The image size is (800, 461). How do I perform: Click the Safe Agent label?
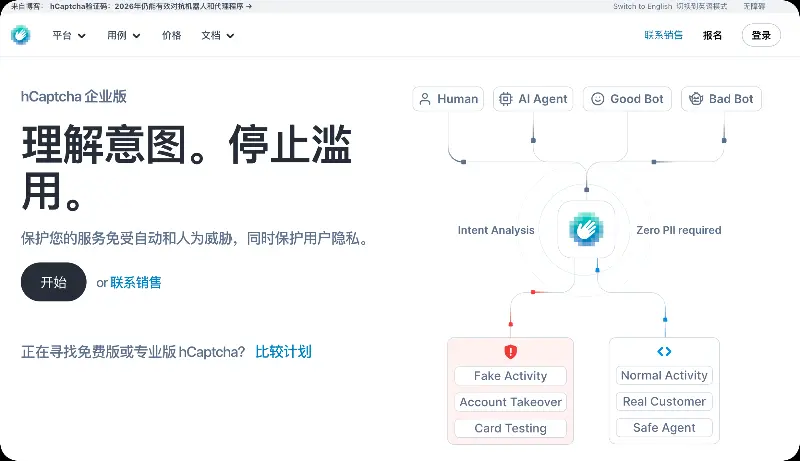(664, 428)
